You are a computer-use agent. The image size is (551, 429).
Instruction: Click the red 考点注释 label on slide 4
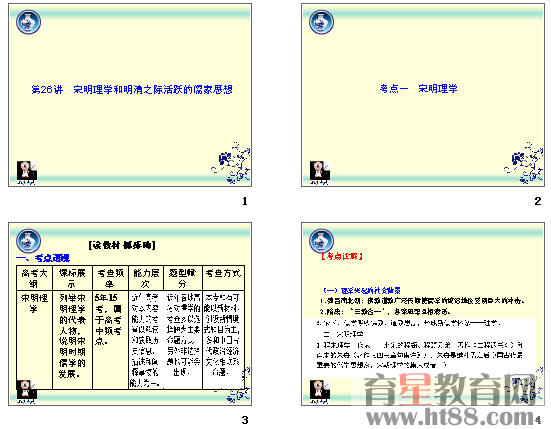[x=342, y=256]
